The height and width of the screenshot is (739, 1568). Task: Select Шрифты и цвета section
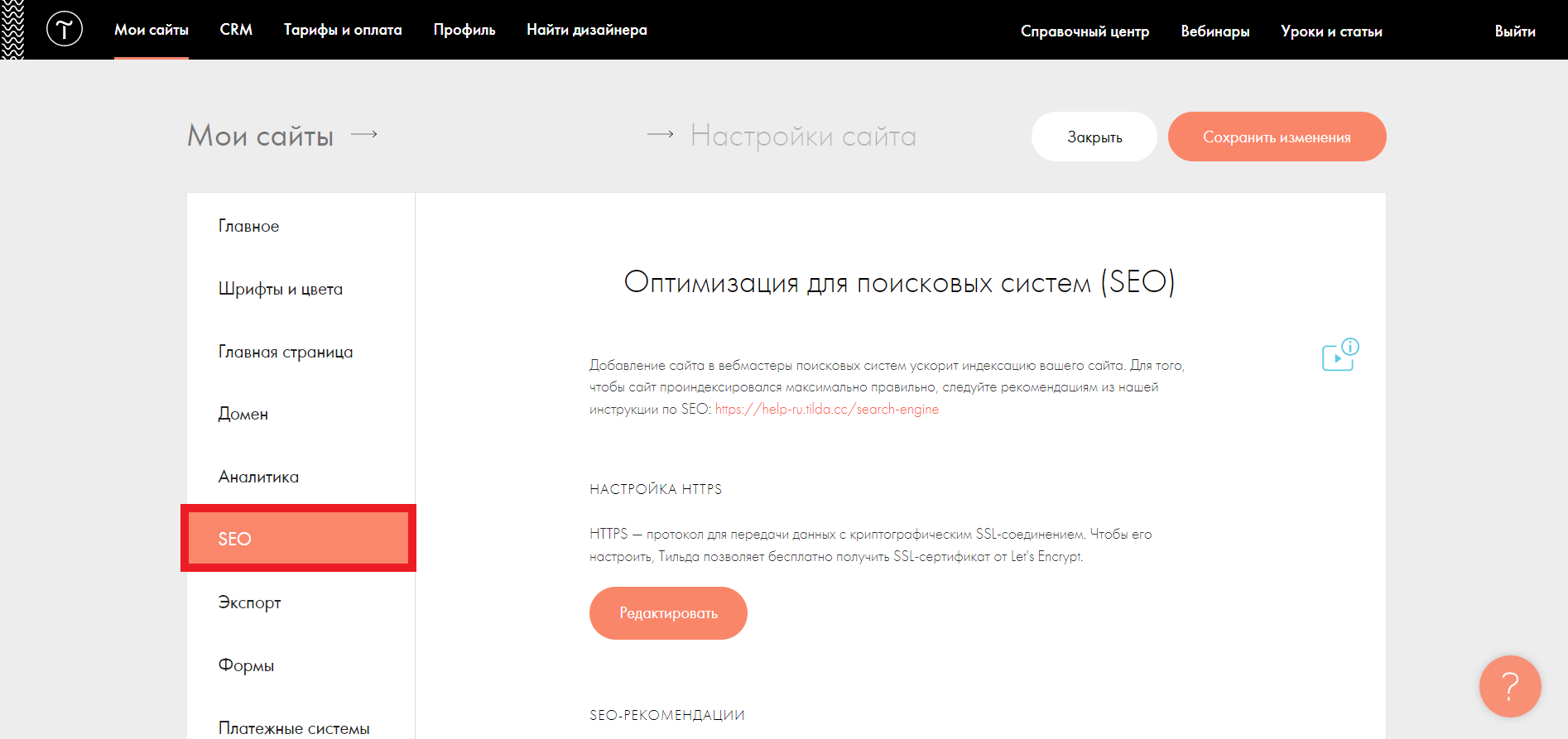click(280, 289)
